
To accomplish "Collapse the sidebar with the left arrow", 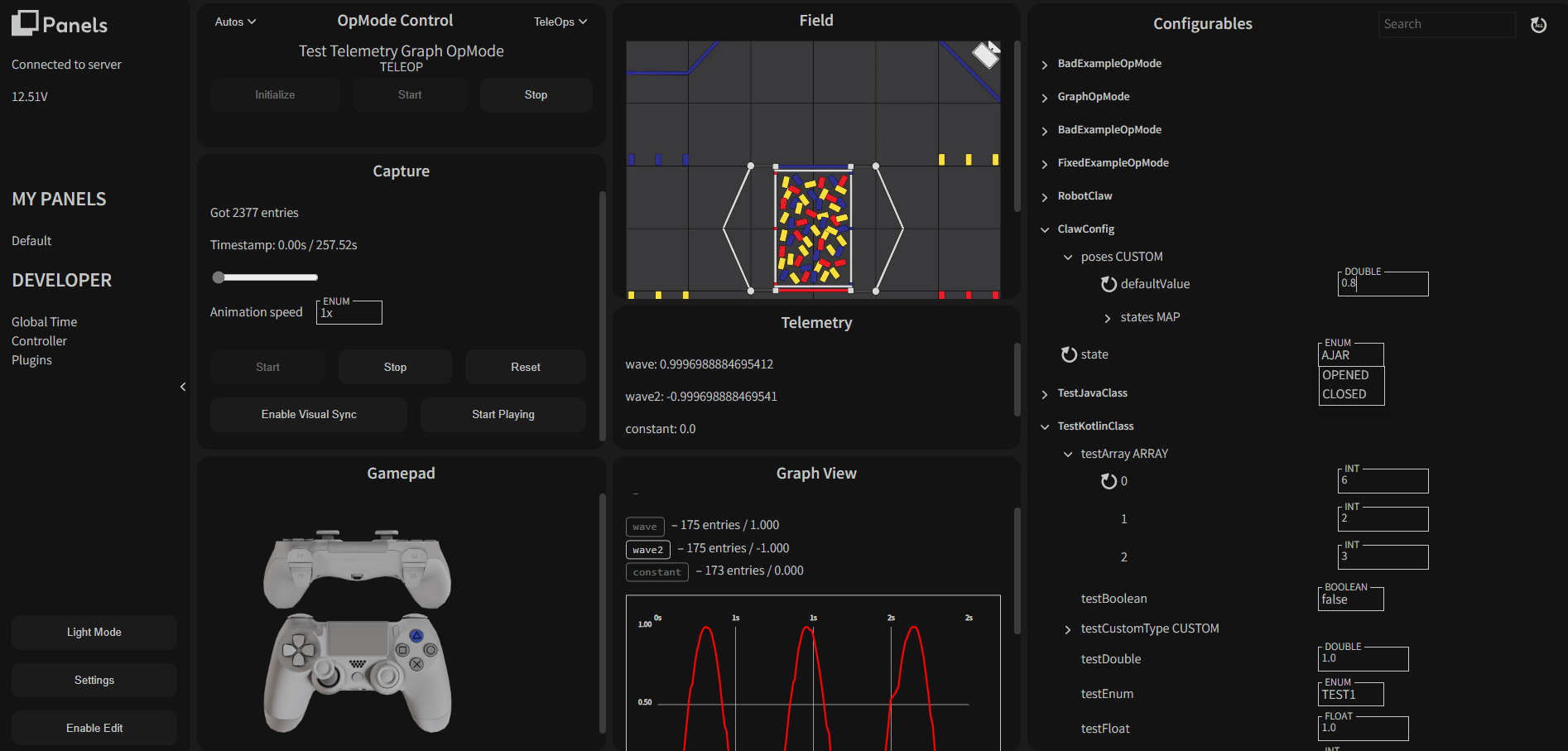I will point(183,387).
